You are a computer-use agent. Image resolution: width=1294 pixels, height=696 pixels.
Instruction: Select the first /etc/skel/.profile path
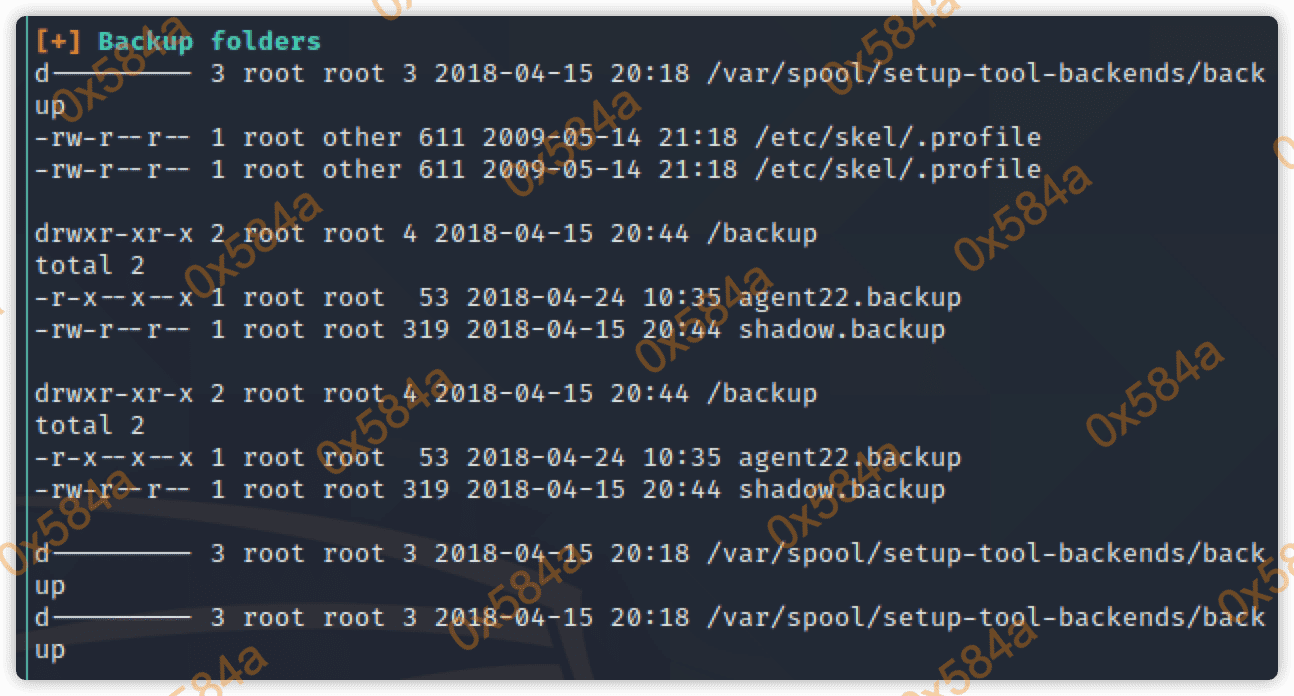point(889,137)
